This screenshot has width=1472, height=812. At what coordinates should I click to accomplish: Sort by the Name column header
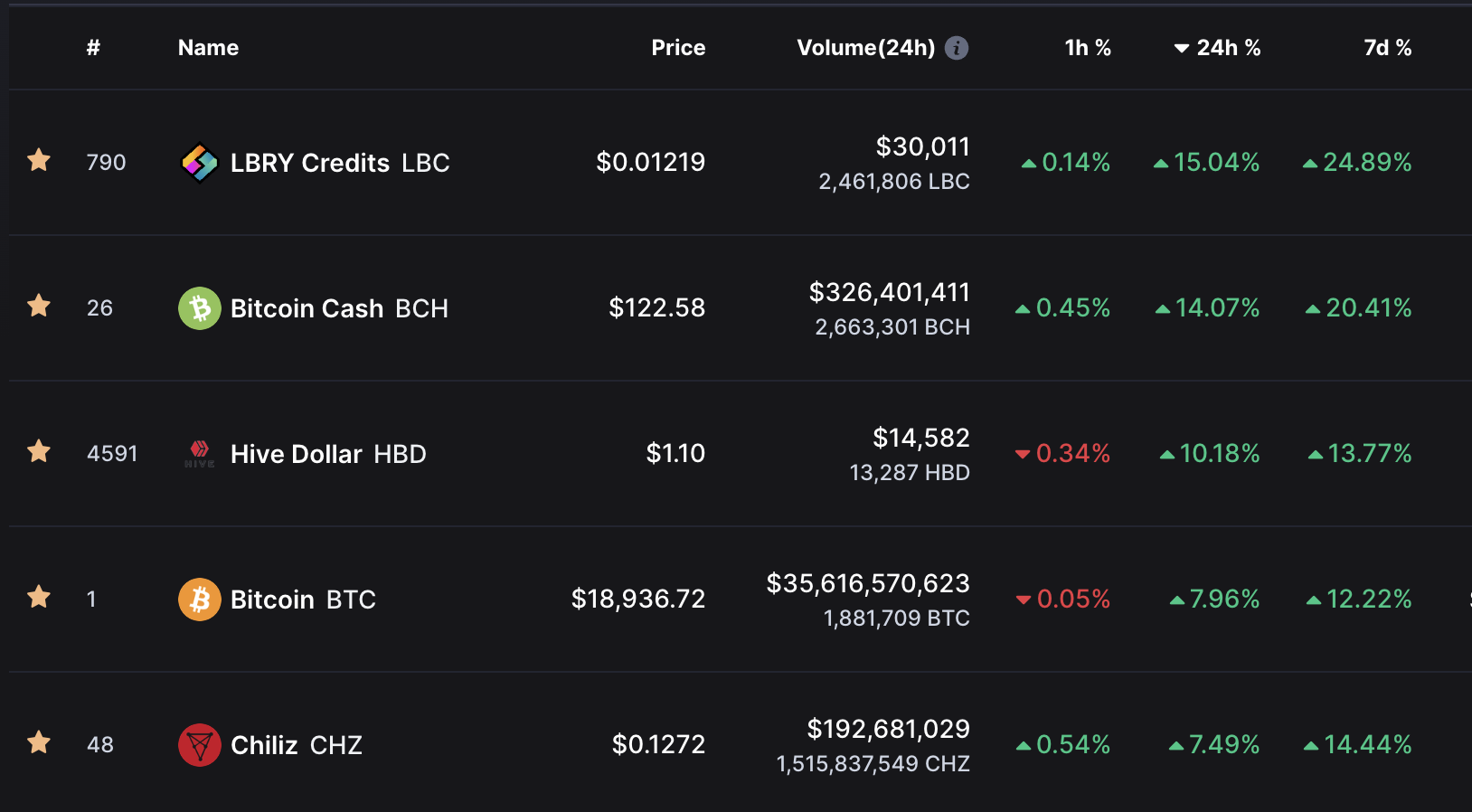tap(208, 48)
